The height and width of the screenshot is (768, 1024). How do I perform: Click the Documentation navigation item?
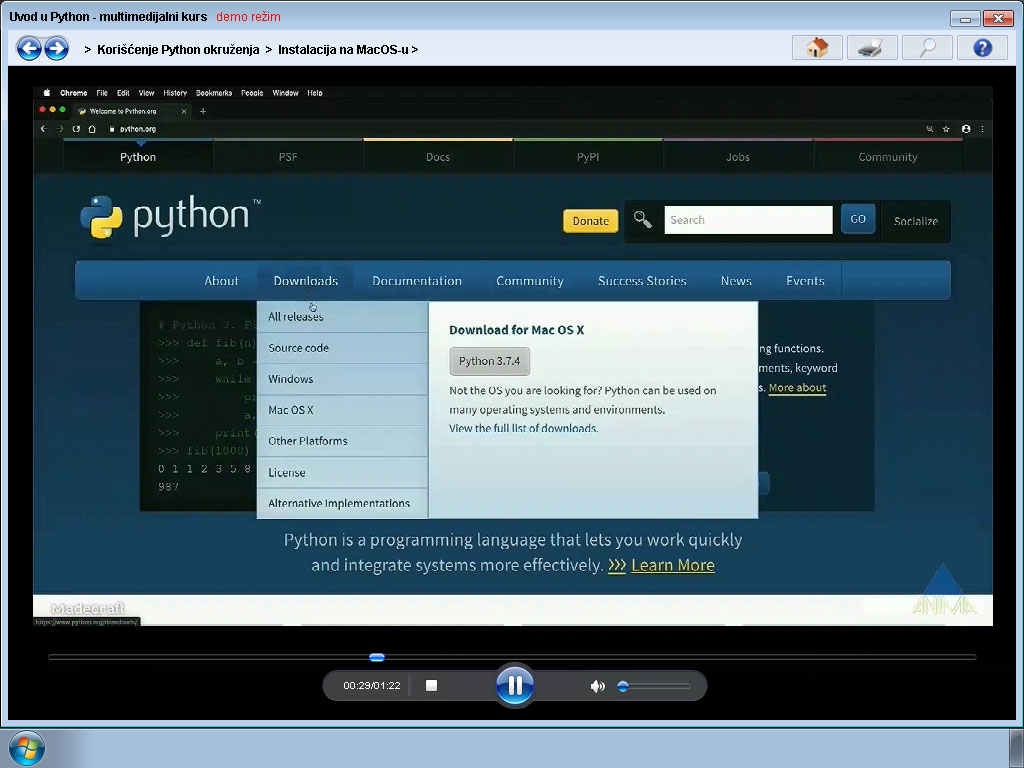(x=417, y=281)
